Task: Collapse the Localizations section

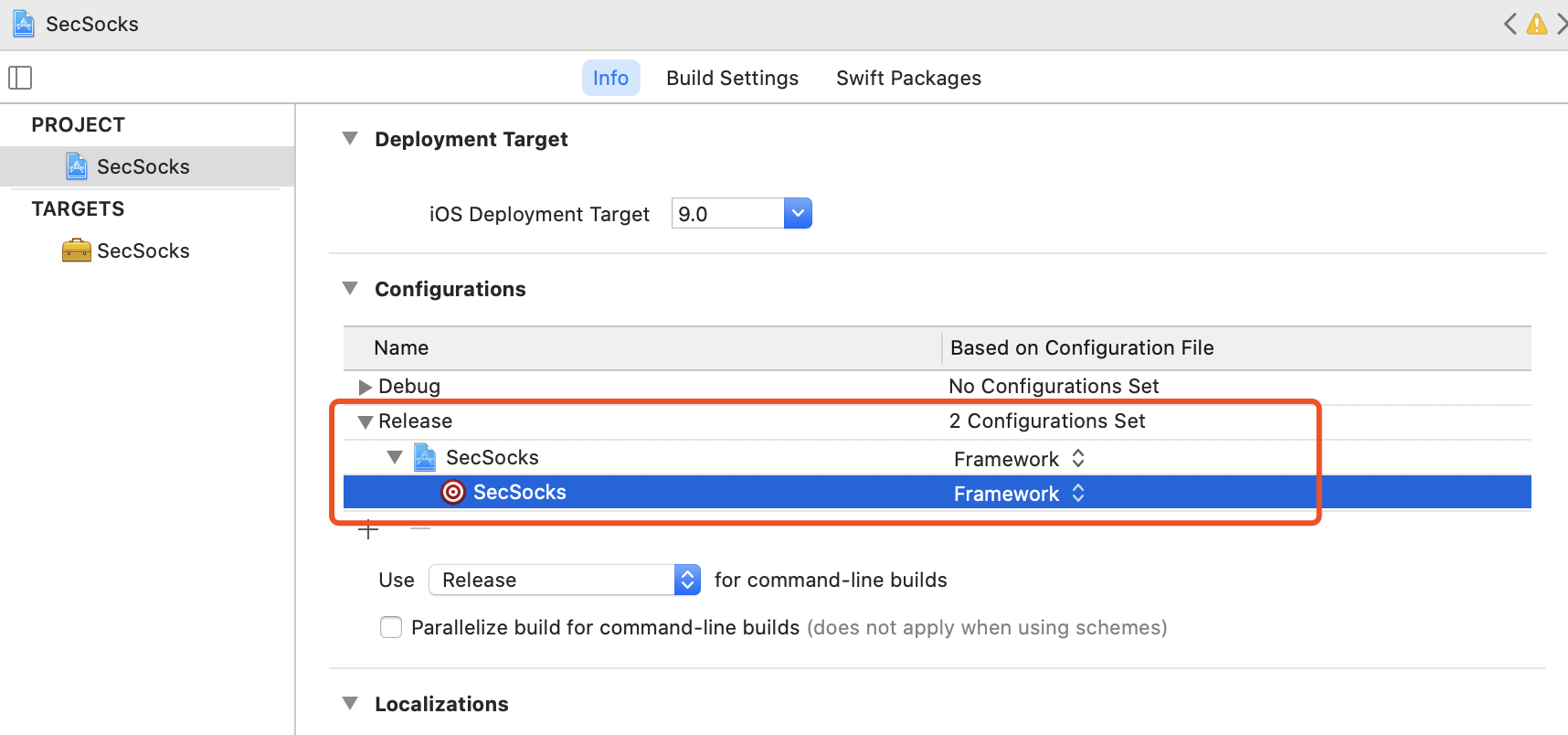Action: click(x=350, y=704)
